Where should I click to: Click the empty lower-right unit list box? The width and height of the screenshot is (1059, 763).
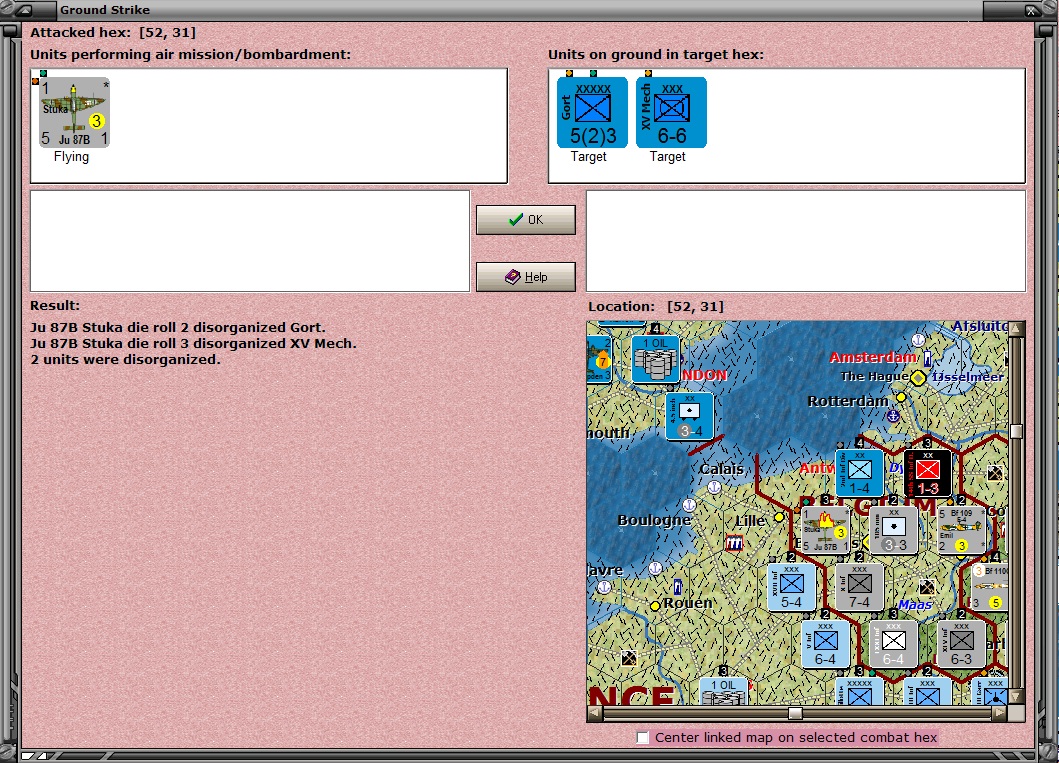[x=806, y=241]
